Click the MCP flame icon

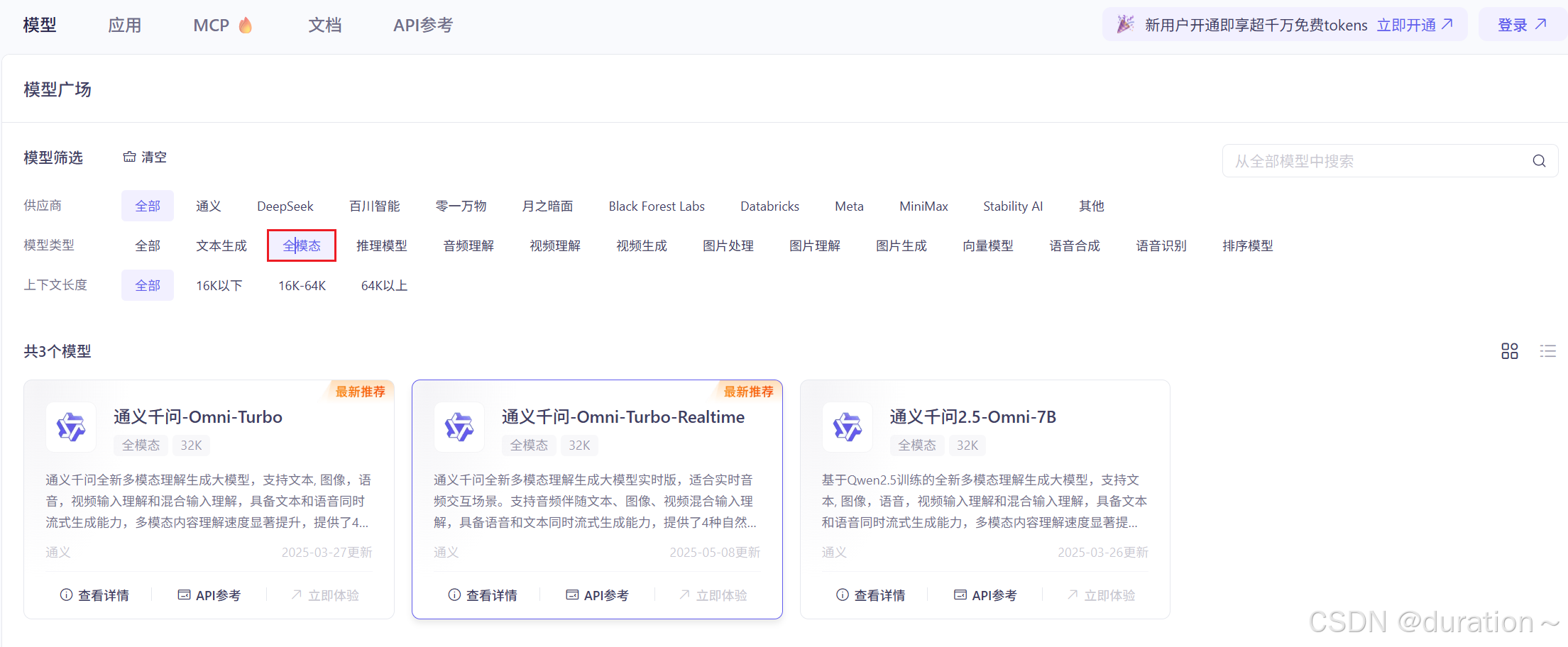point(246,26)
